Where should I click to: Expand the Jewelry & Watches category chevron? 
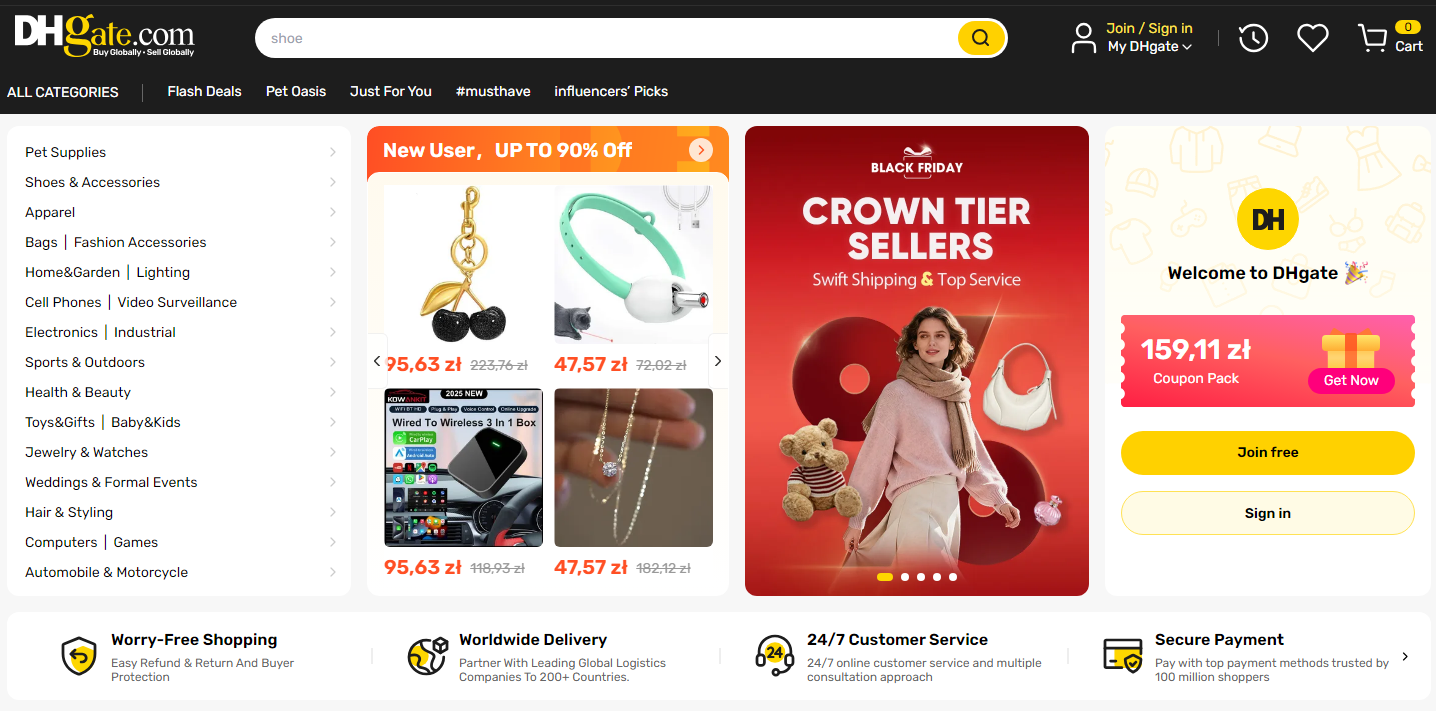(332, 452)
